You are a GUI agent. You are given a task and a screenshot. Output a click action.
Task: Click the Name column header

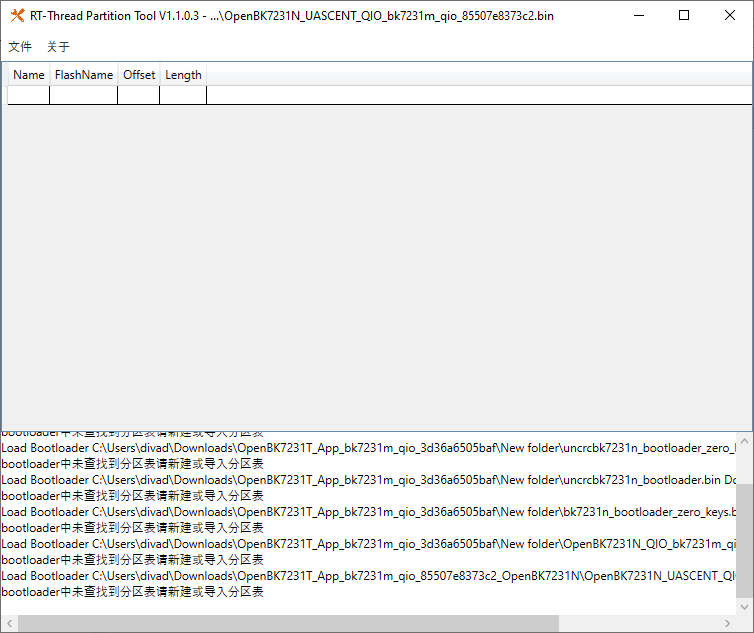point(29,75)
